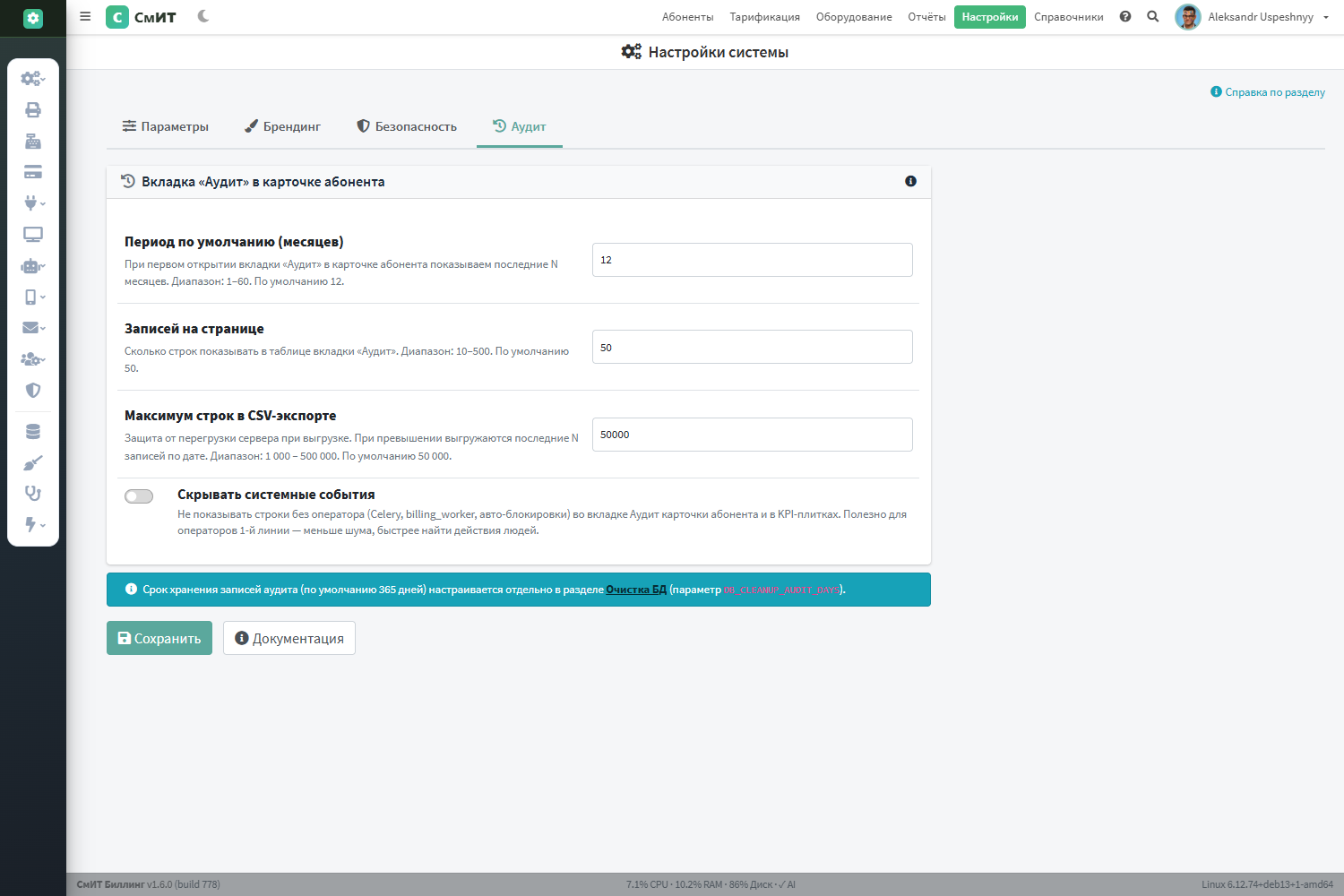The height and width of the screenshot is (896, 1344).
Task: Open Абоненты menu
Action: click(x=687, y=17)
